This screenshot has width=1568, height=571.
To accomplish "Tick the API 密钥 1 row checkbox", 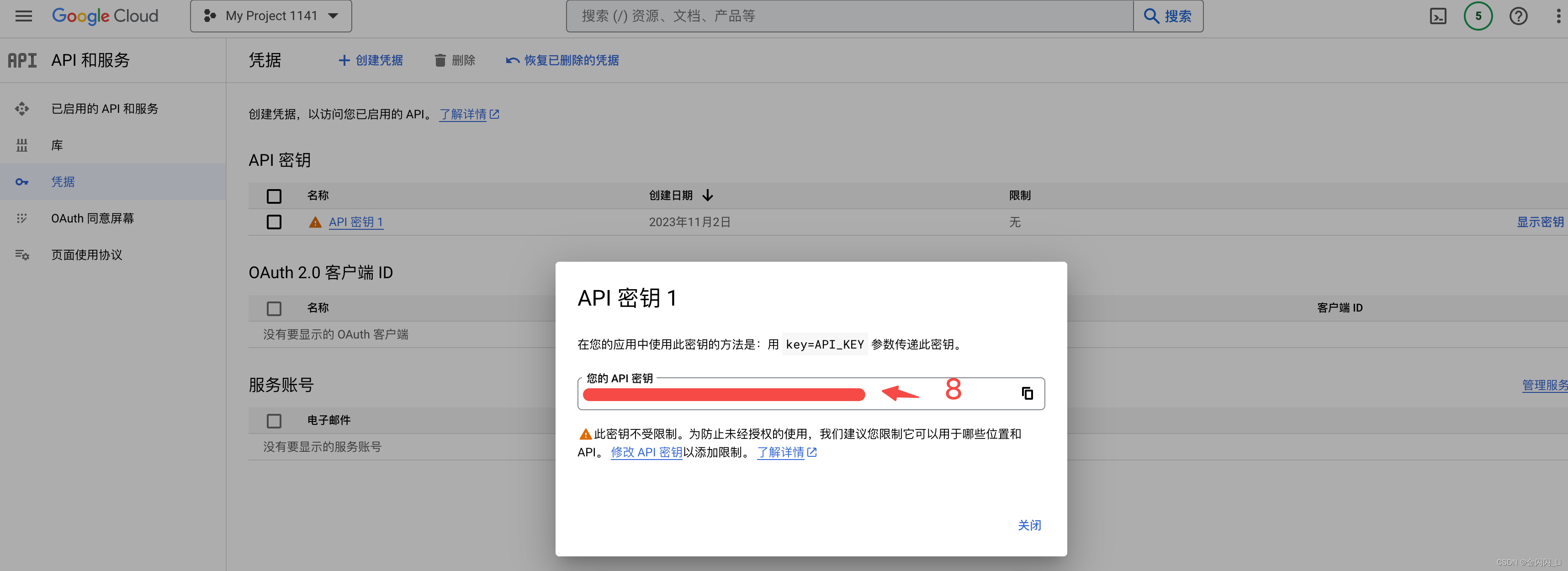I will [274, 222].
